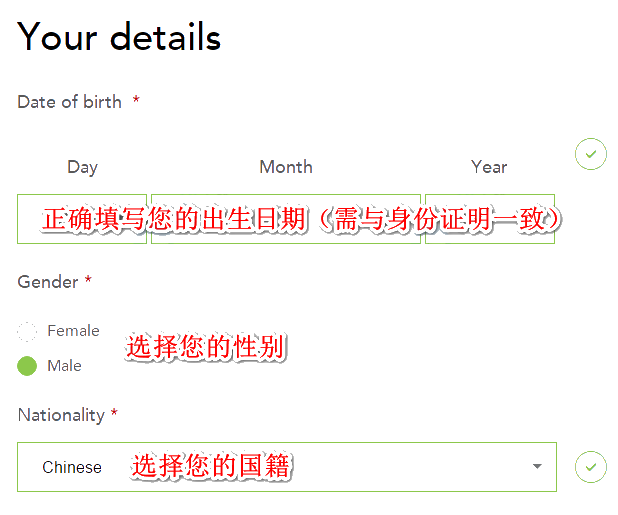Click the "Nationality" field label
Viewport: 618px width, 515px height.
[x=61, y=415]
